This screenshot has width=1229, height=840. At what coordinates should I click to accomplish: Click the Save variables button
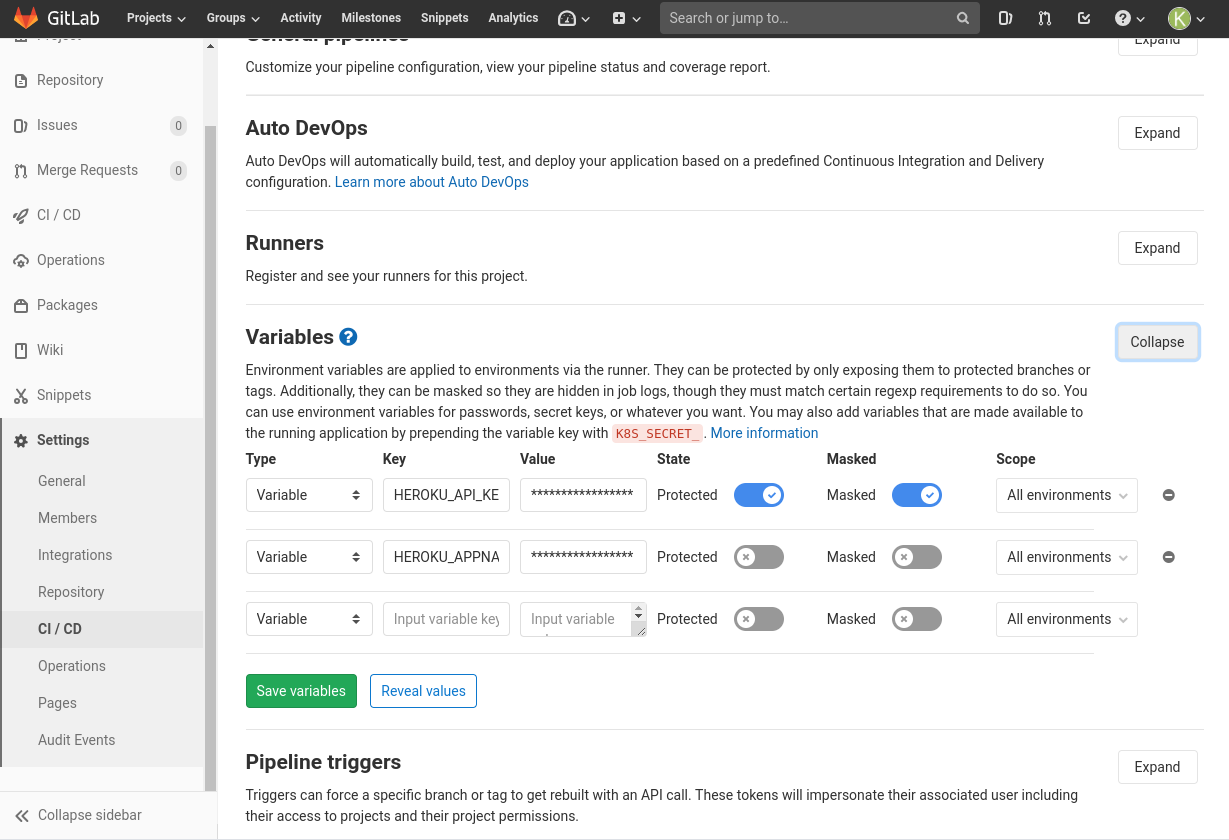click(301, 691)
